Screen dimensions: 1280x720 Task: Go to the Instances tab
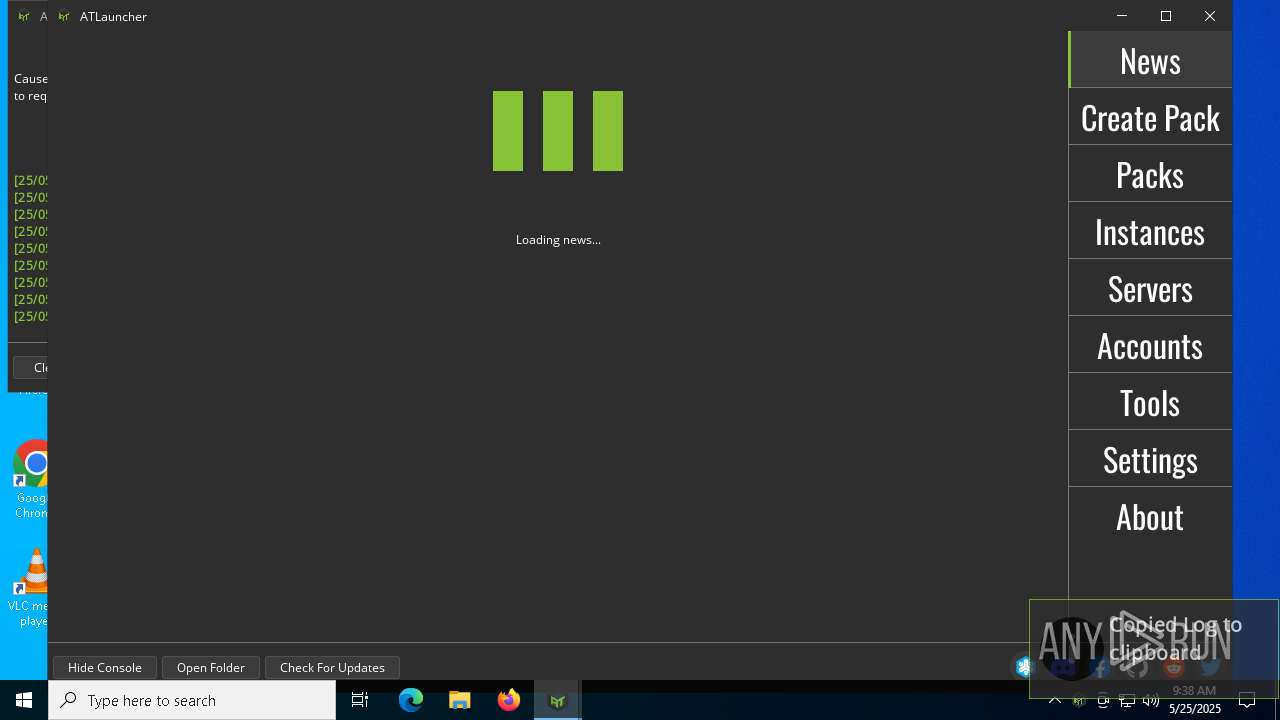click(1150, 231)
